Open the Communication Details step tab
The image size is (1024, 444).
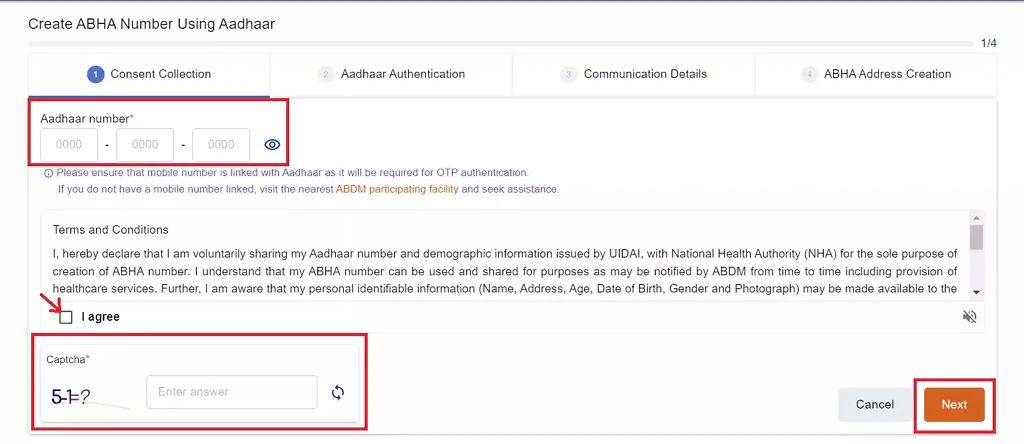tap(633, 74)
